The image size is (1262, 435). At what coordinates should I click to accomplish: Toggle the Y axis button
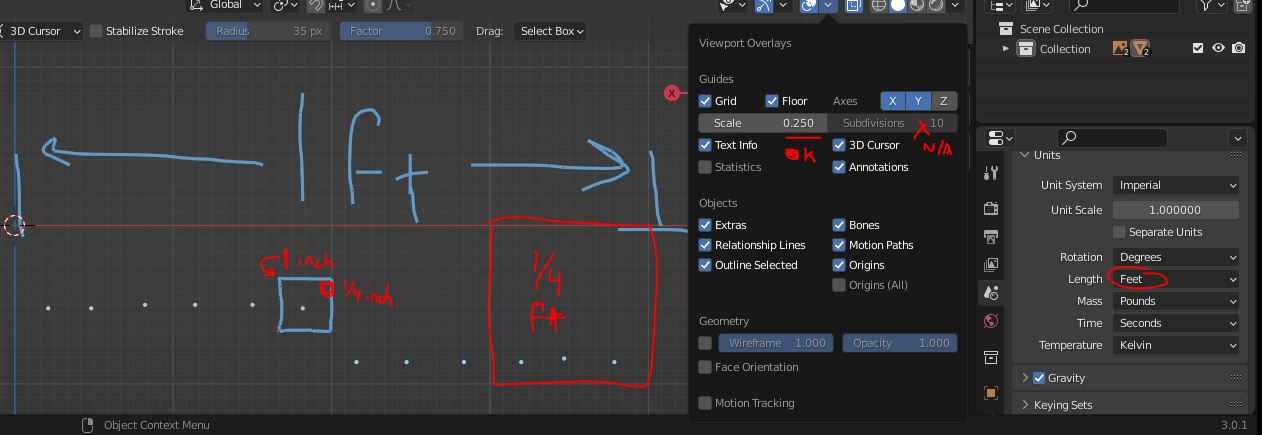tap(918, 101)
